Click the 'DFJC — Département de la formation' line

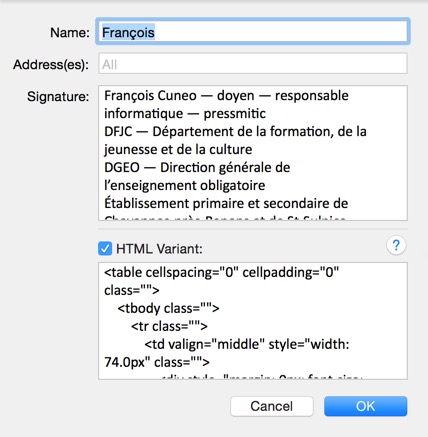click(235, 132)
